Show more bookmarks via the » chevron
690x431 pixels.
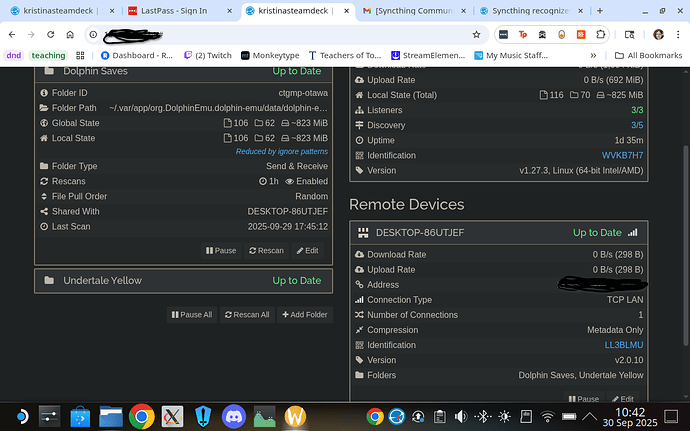click(593, 55)
